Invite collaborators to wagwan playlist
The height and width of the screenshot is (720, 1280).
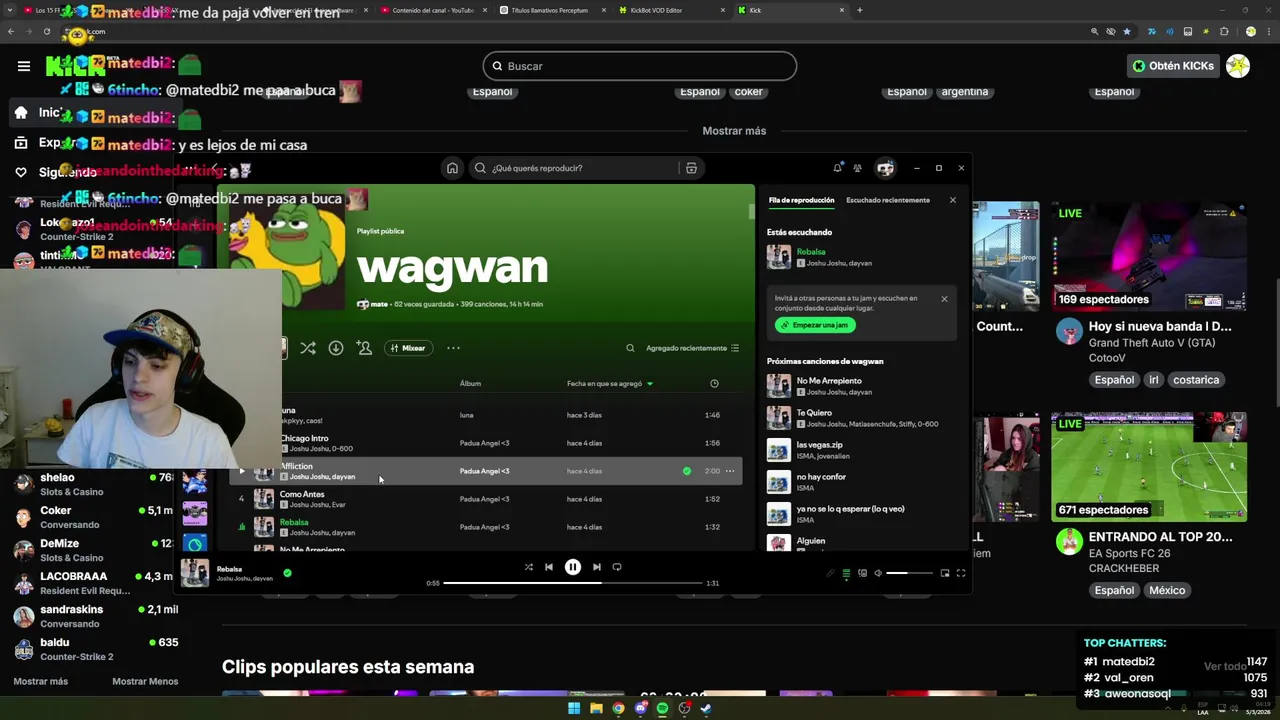click(364, 348)
